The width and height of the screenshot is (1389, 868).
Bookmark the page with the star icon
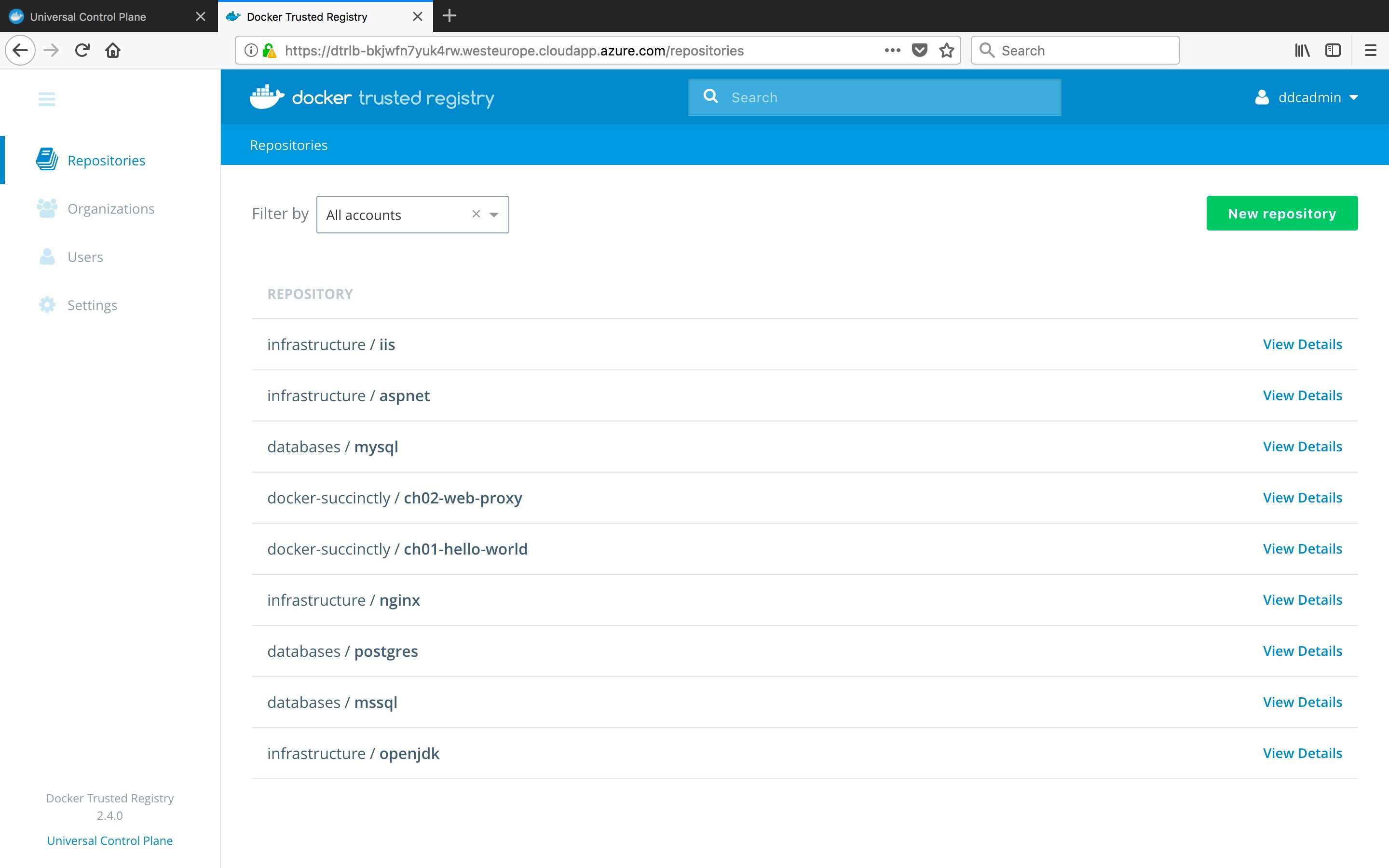click(946, 51)
